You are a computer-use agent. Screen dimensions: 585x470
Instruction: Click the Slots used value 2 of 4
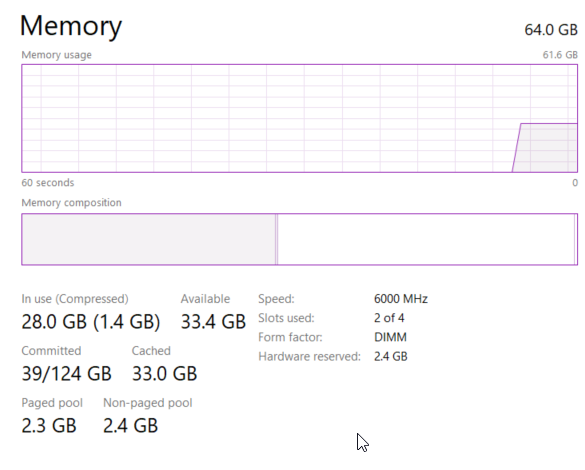[x=389, y=318]
